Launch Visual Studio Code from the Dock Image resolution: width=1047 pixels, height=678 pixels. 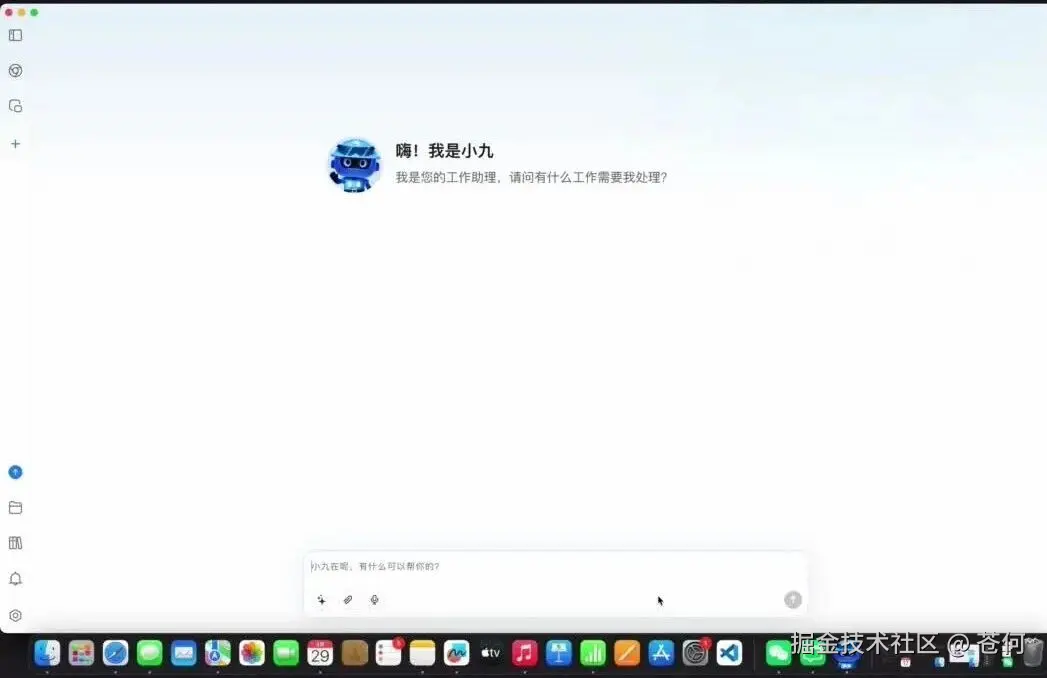point(728,653)
